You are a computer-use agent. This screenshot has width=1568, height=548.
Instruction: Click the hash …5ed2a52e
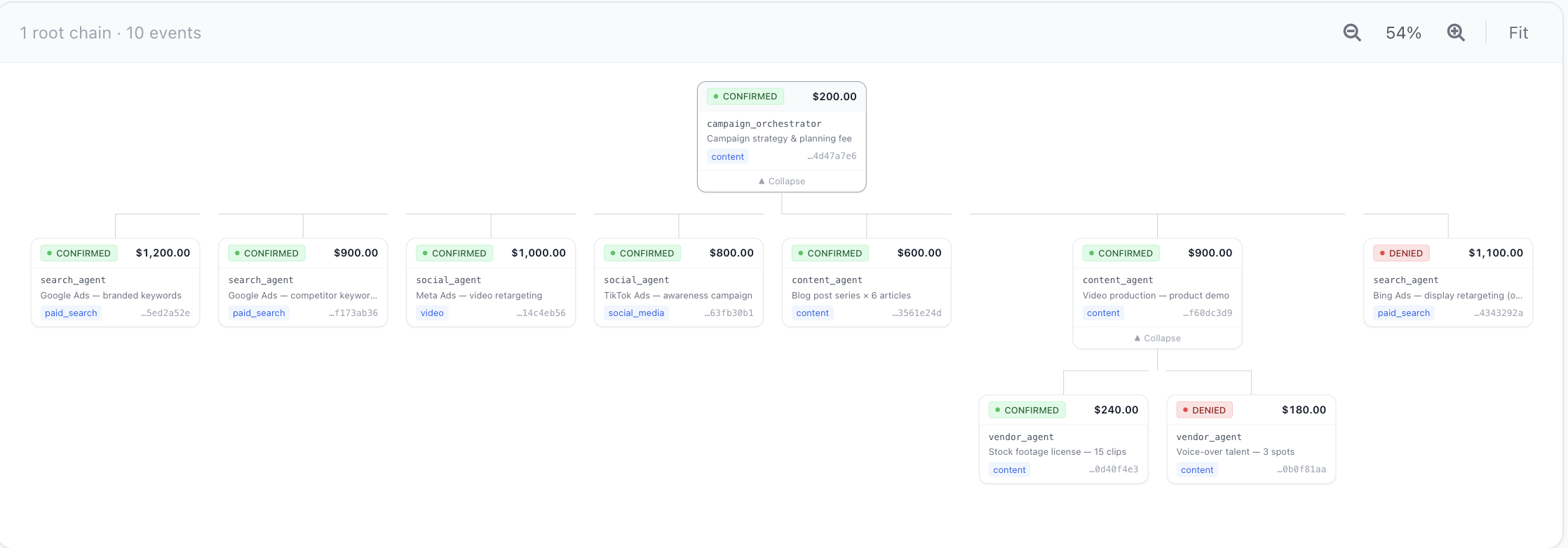click(x=165, y=313)
